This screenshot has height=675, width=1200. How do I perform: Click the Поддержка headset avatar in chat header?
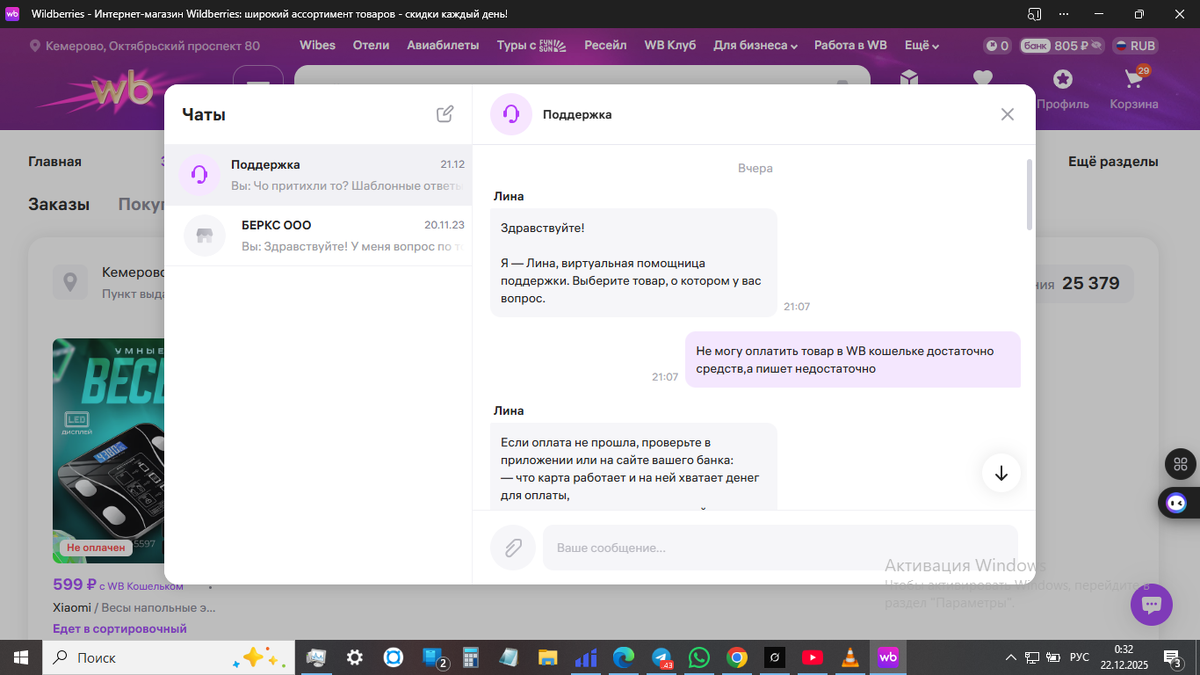[511, 114]
